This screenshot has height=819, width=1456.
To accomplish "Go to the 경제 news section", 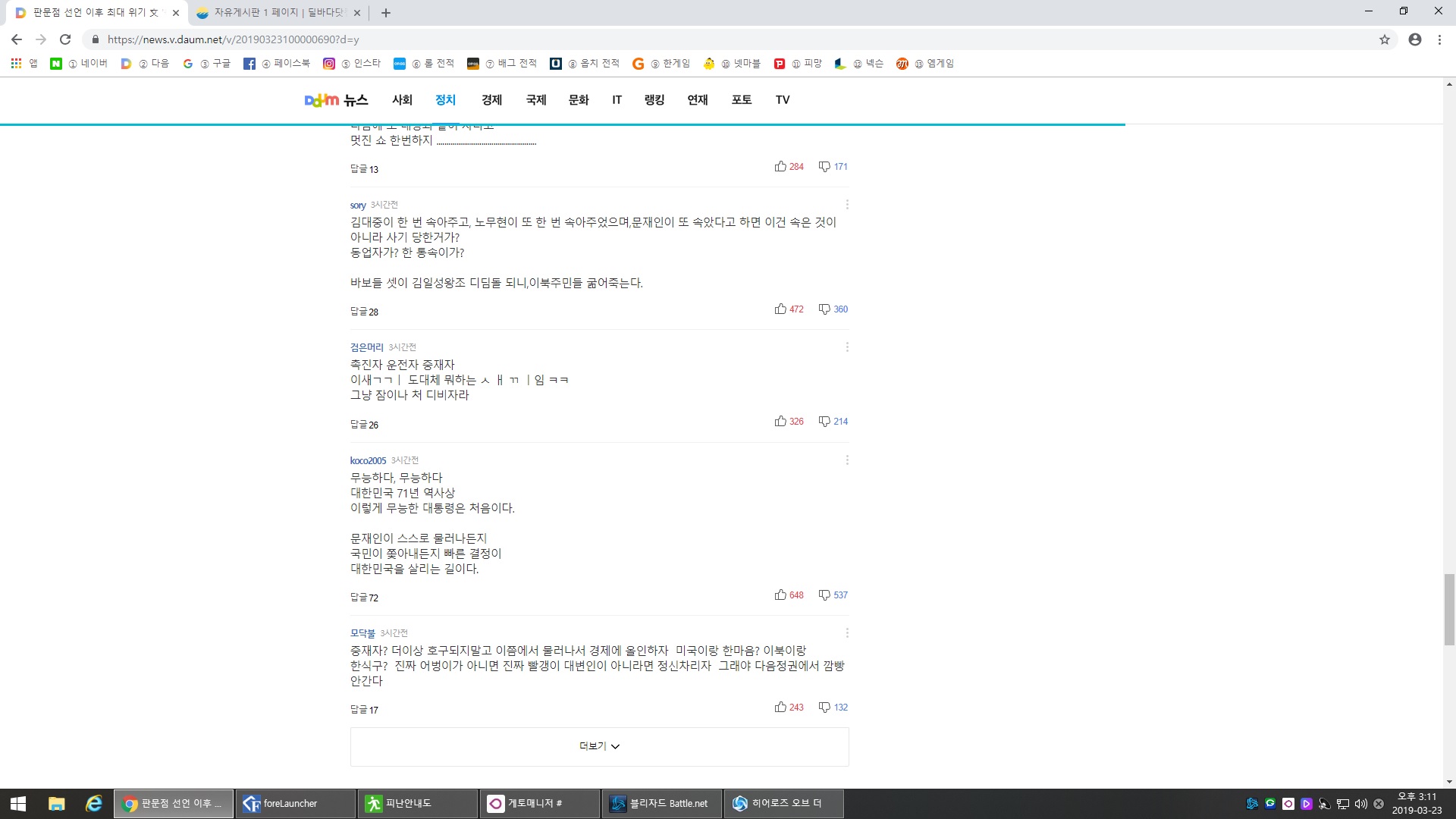I will pos(491,100).
